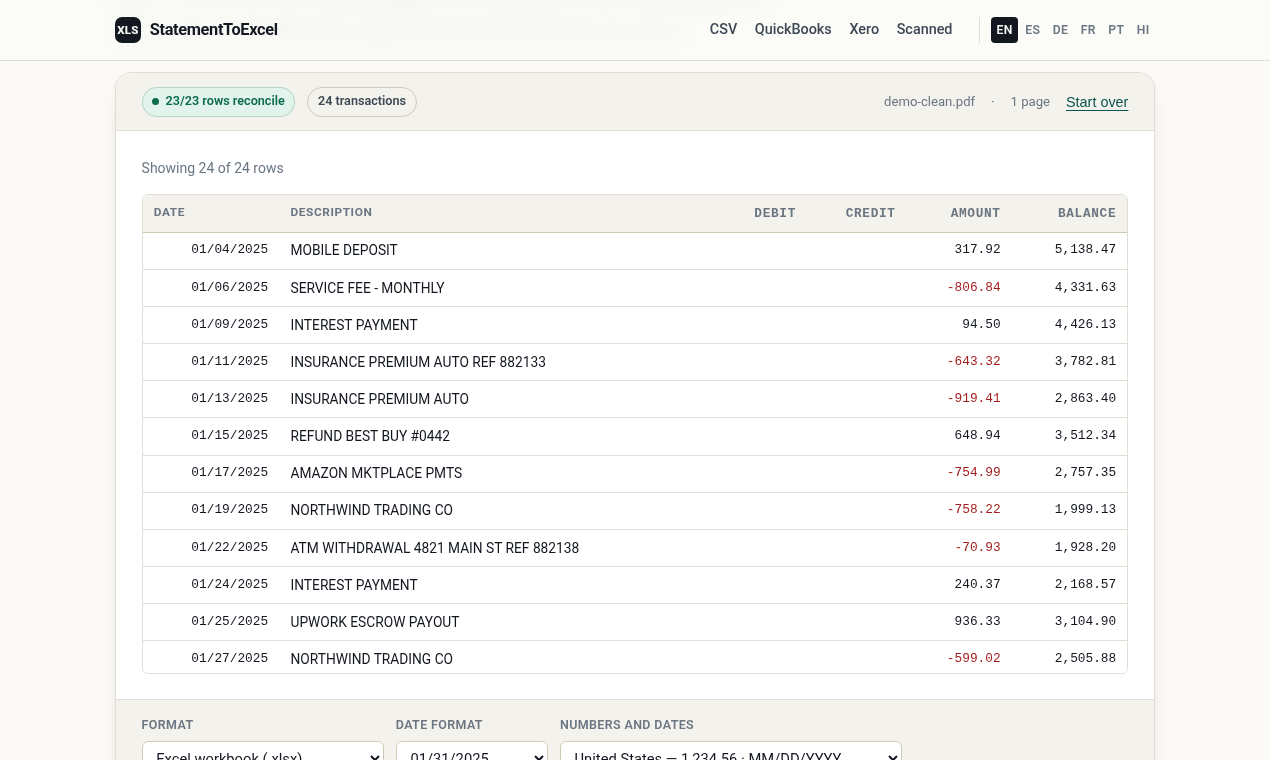
Task: Click the Start over link
Action: coord(1097,102)
